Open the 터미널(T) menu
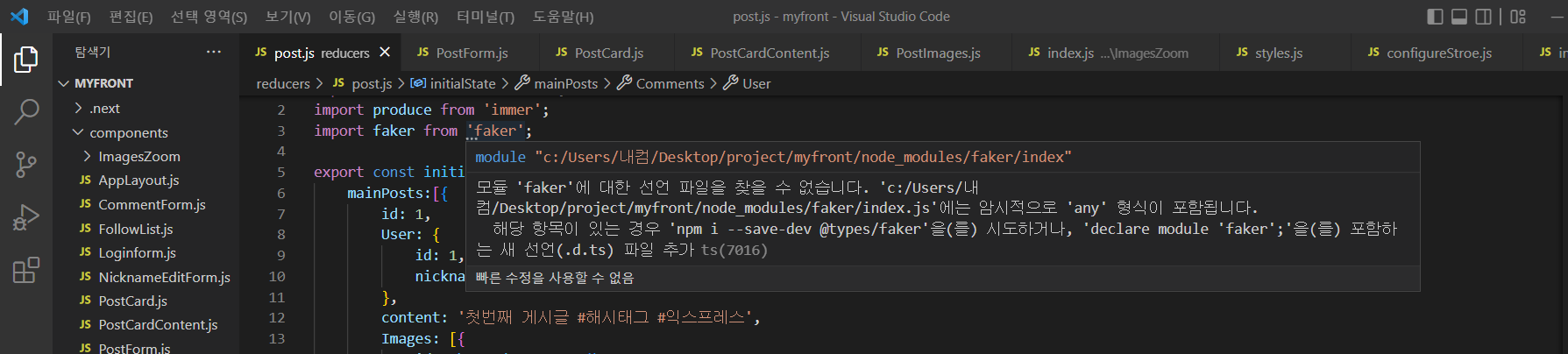 tap(486, 17)
